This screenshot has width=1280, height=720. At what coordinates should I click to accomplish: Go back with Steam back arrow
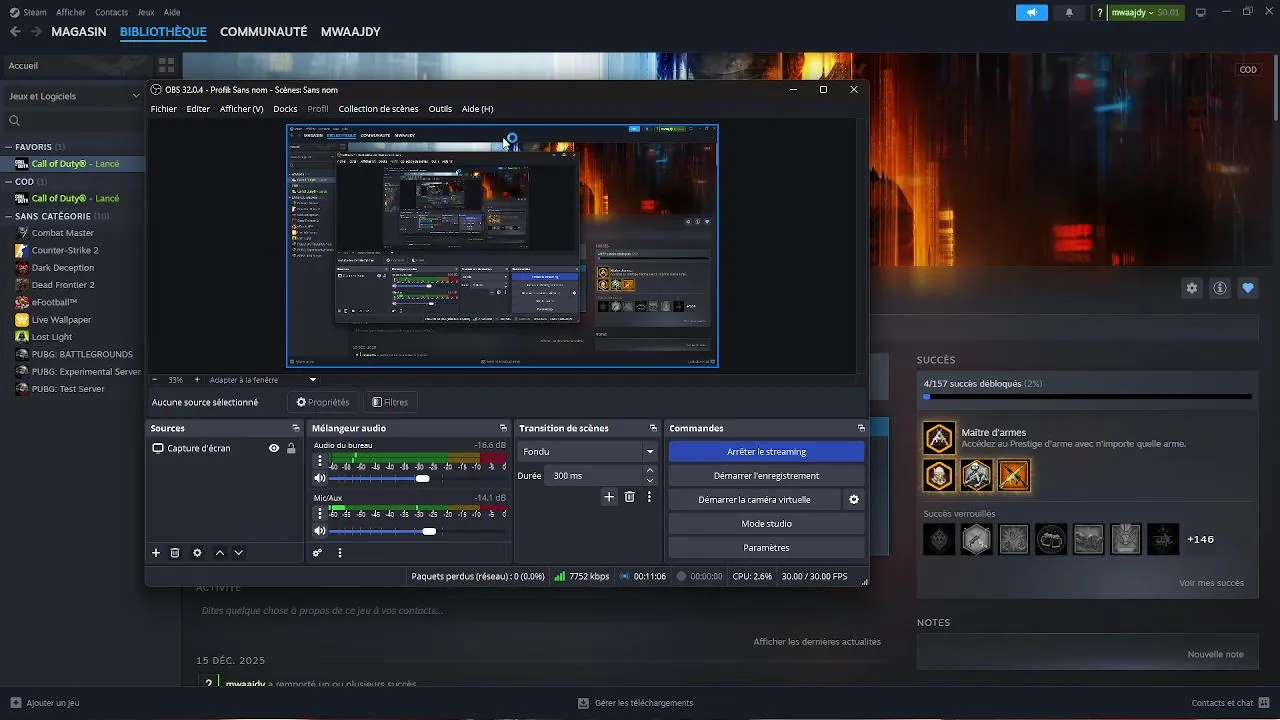point(15,32)
